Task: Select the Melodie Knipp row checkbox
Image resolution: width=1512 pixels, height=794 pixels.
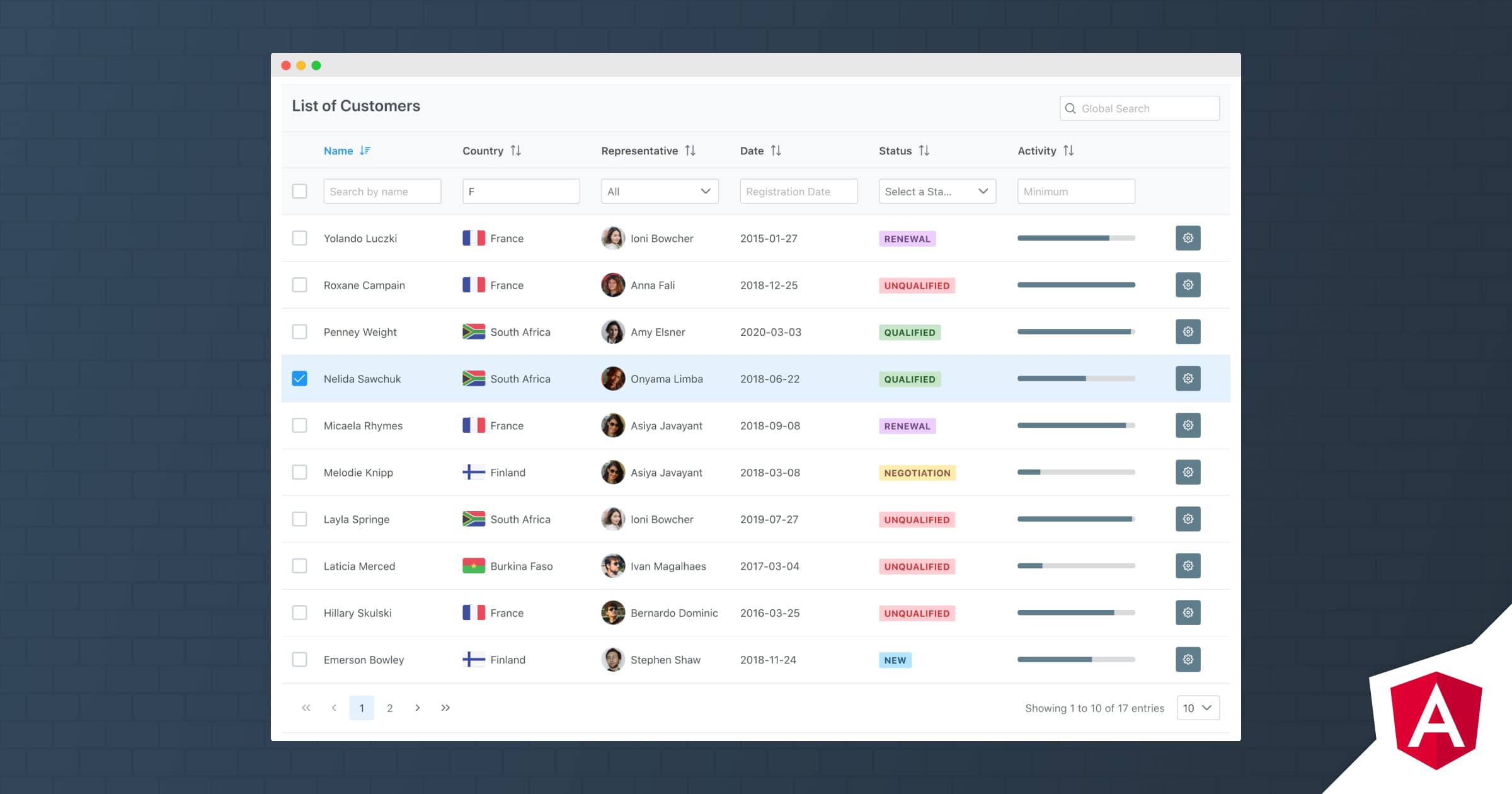Action: (299, 472)
